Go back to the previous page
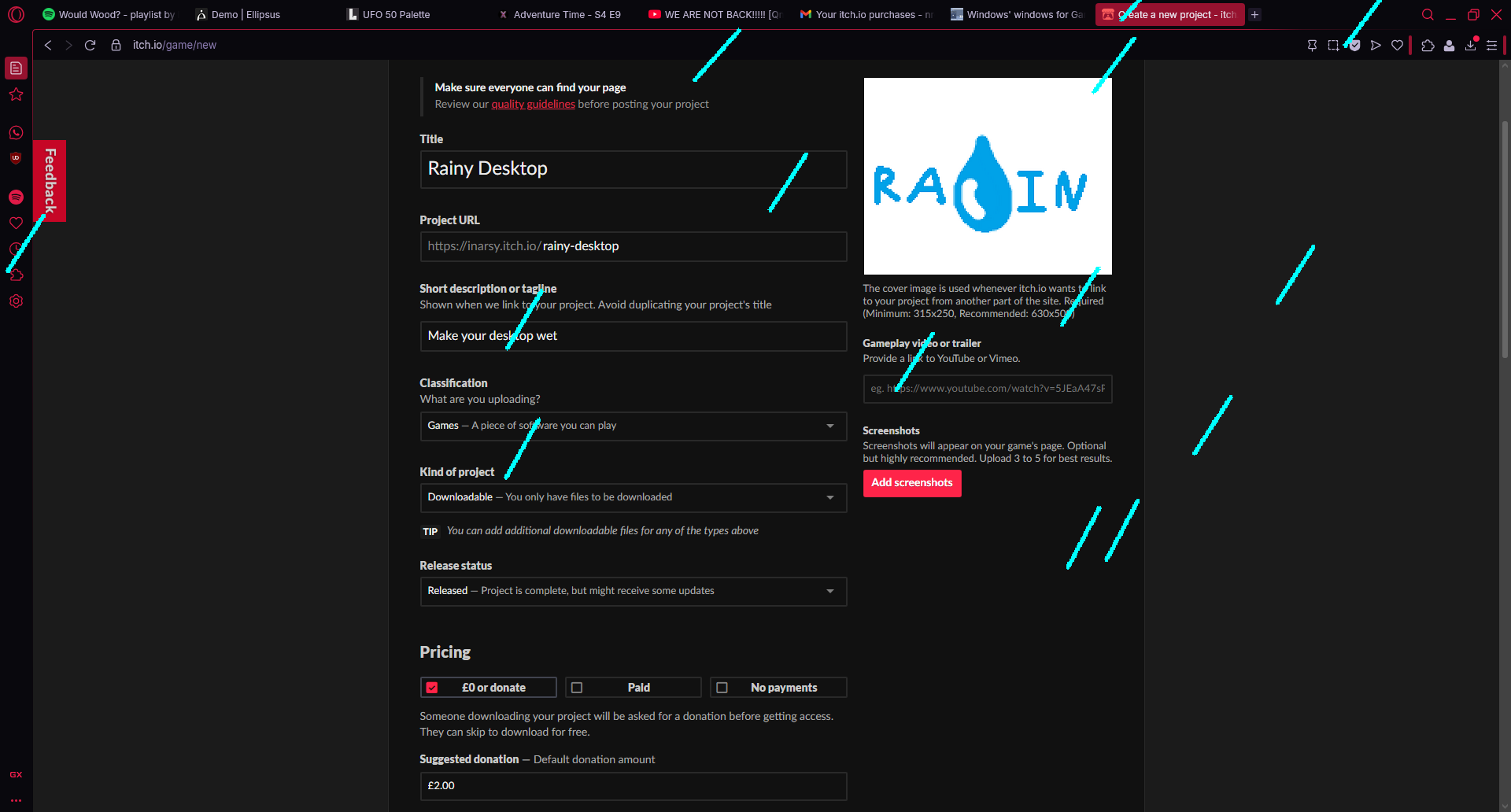 [x=48, y=45]
